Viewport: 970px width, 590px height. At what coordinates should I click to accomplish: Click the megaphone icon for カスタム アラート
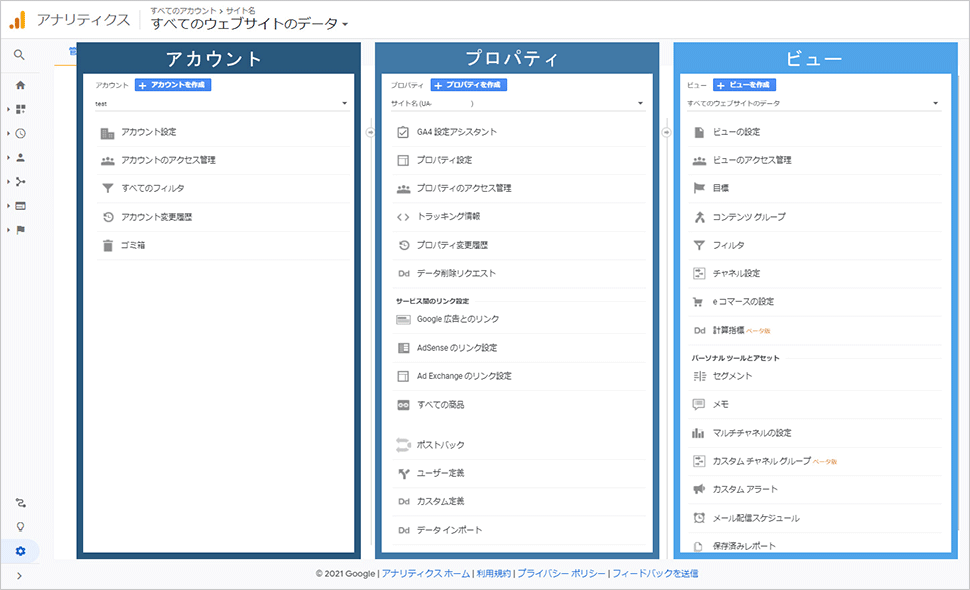[x=699, y=489]
